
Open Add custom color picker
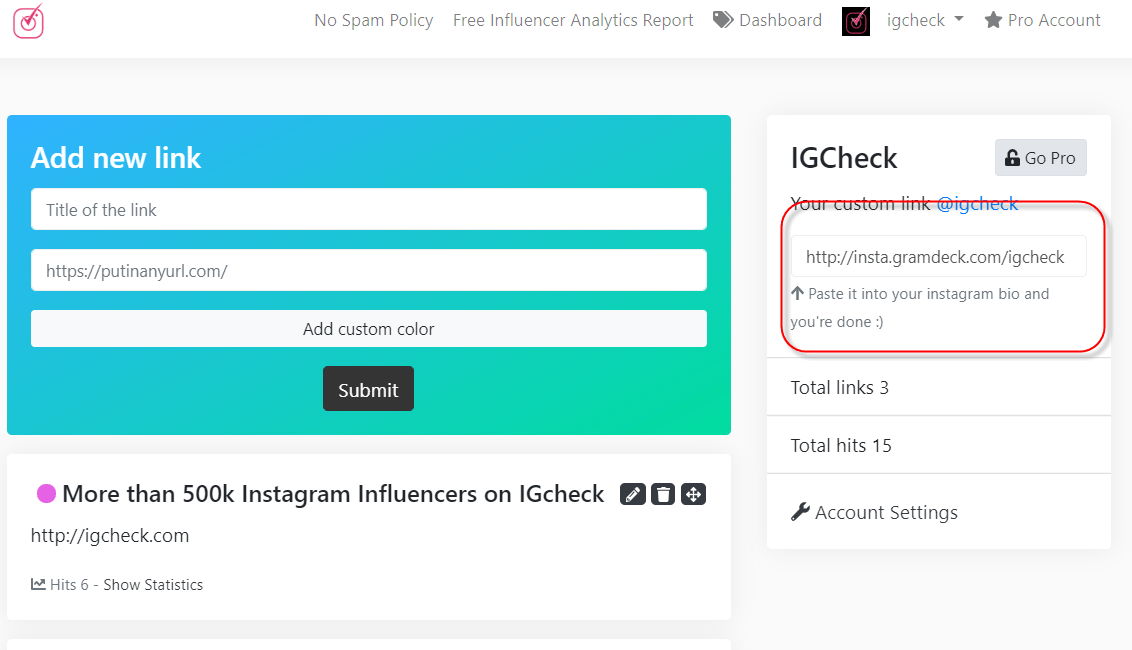coord(368,329)
